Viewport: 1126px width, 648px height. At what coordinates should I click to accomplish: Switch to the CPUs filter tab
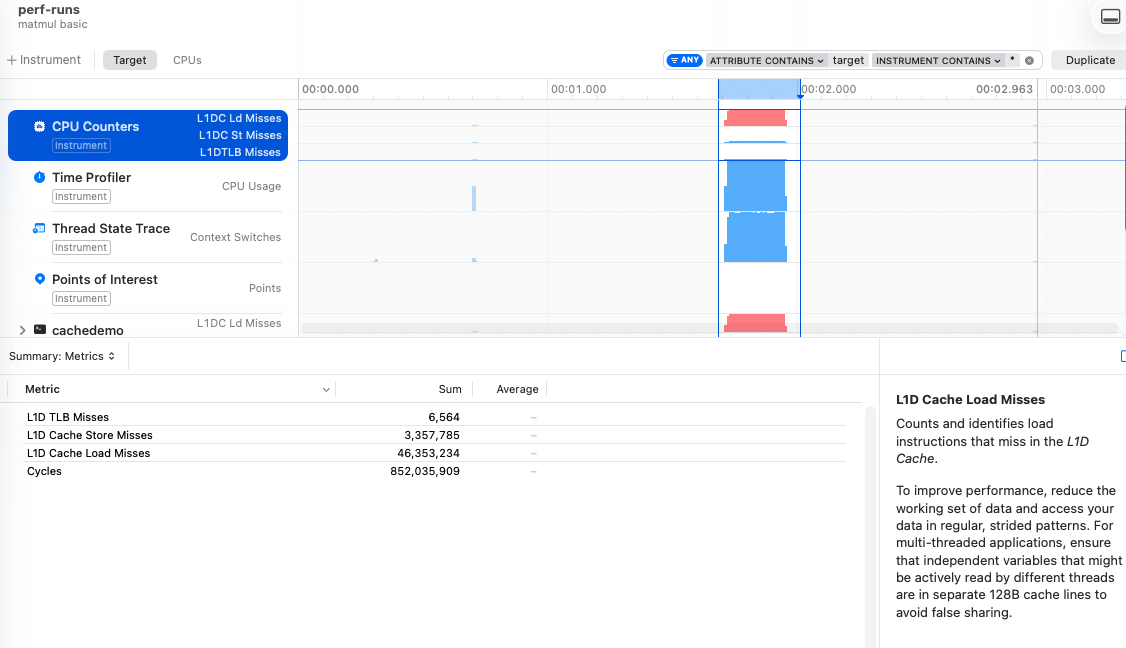[187, 60]
